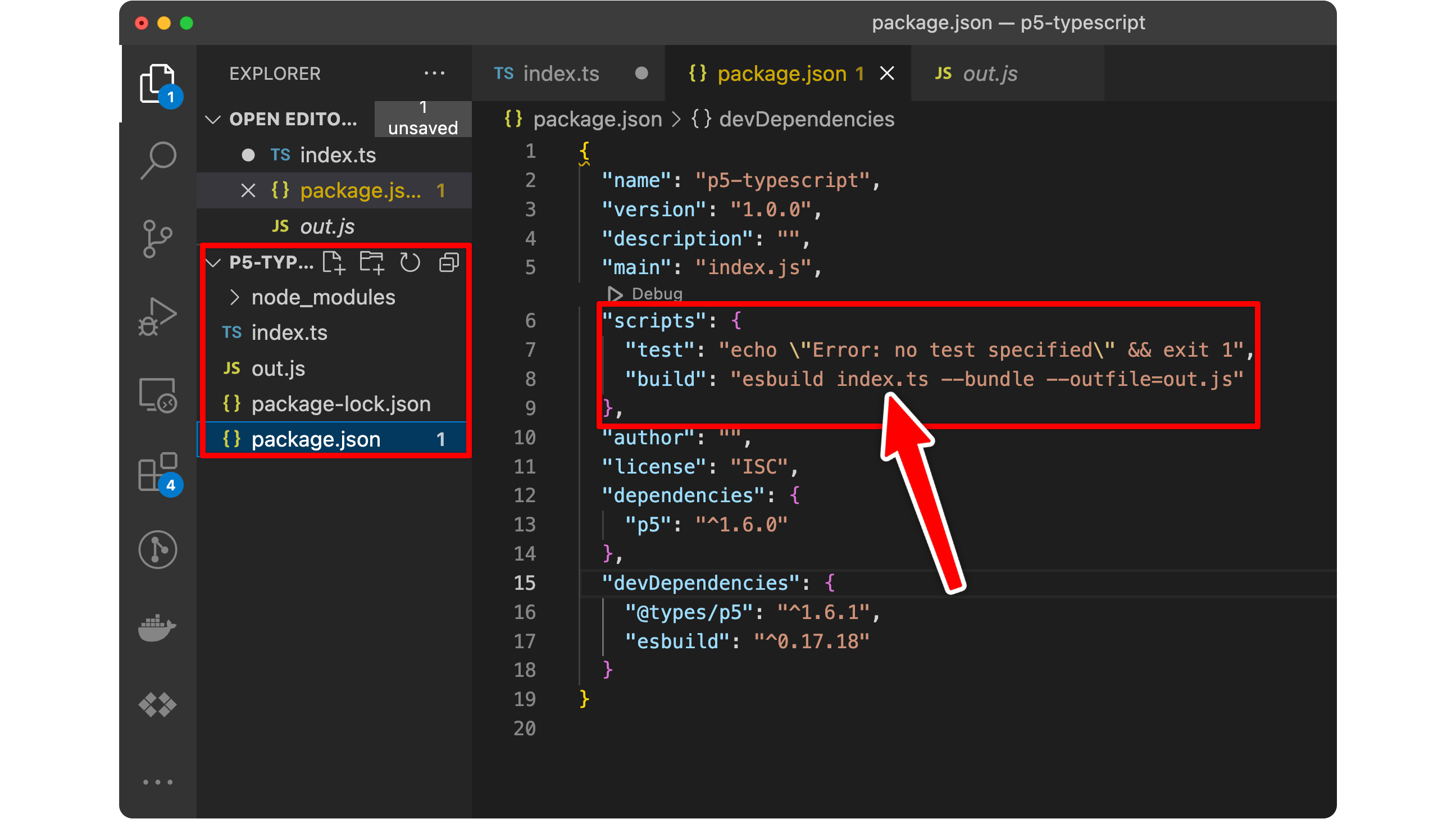Viewport: 1456px width, 819px height.
Task: Create a new folder in project
Action: (372, 262)
